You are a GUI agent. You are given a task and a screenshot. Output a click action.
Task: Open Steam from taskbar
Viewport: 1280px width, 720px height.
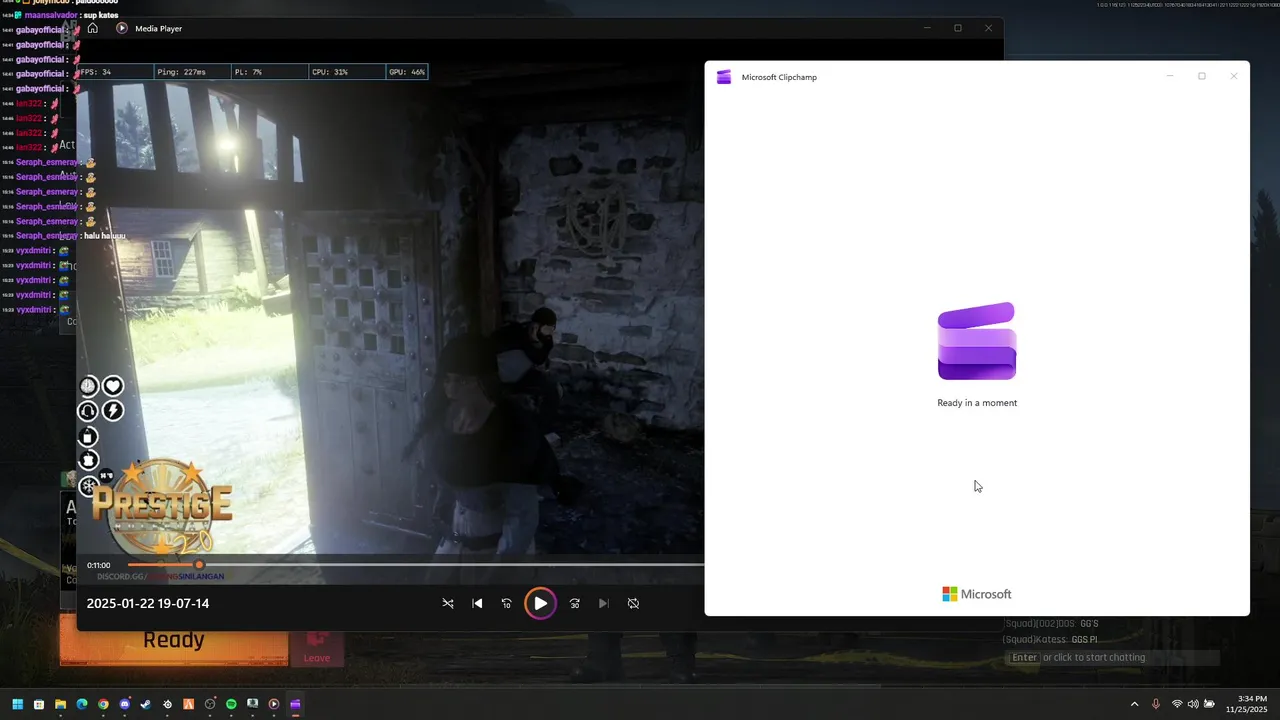(x=146, y=704)
